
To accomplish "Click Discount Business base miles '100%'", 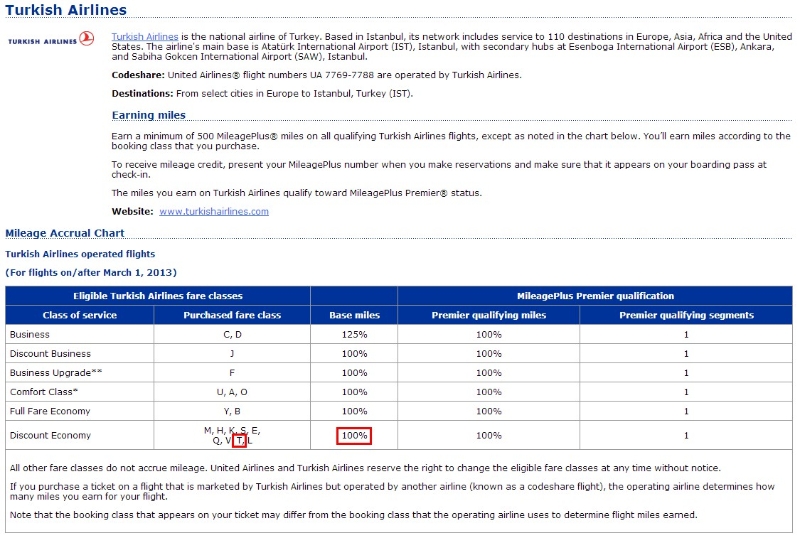I will pyautogui.click(x=354, y=354).
